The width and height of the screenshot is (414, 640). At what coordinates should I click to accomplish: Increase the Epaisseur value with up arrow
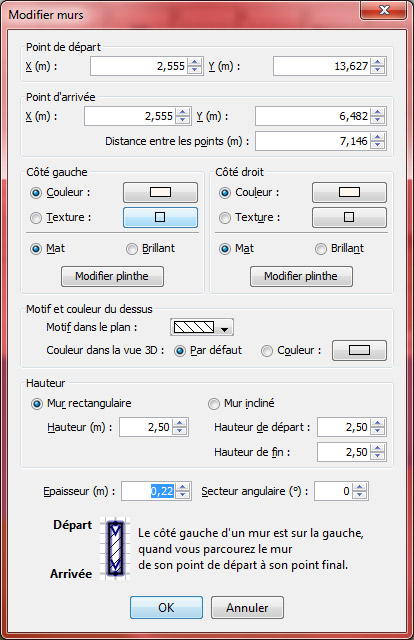tap(183, 487)
